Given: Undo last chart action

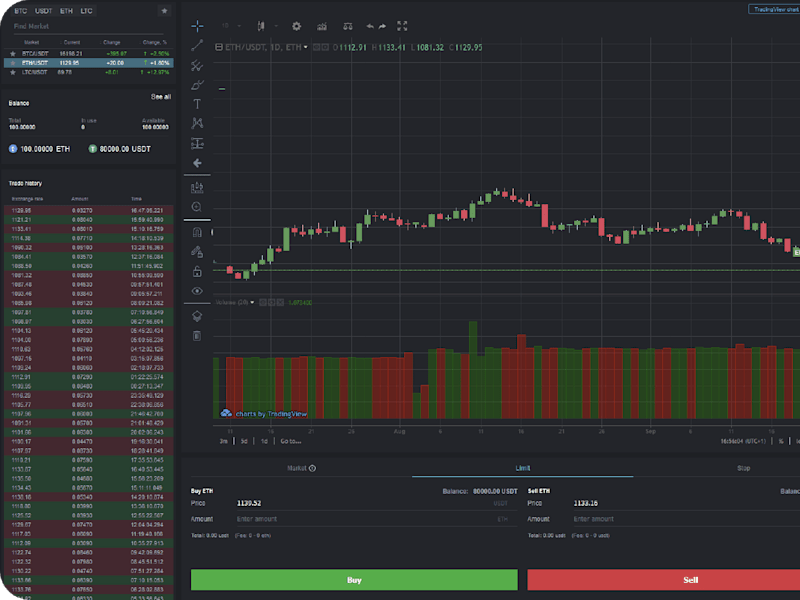Looking at the screenshot, I should click(370, 26).
